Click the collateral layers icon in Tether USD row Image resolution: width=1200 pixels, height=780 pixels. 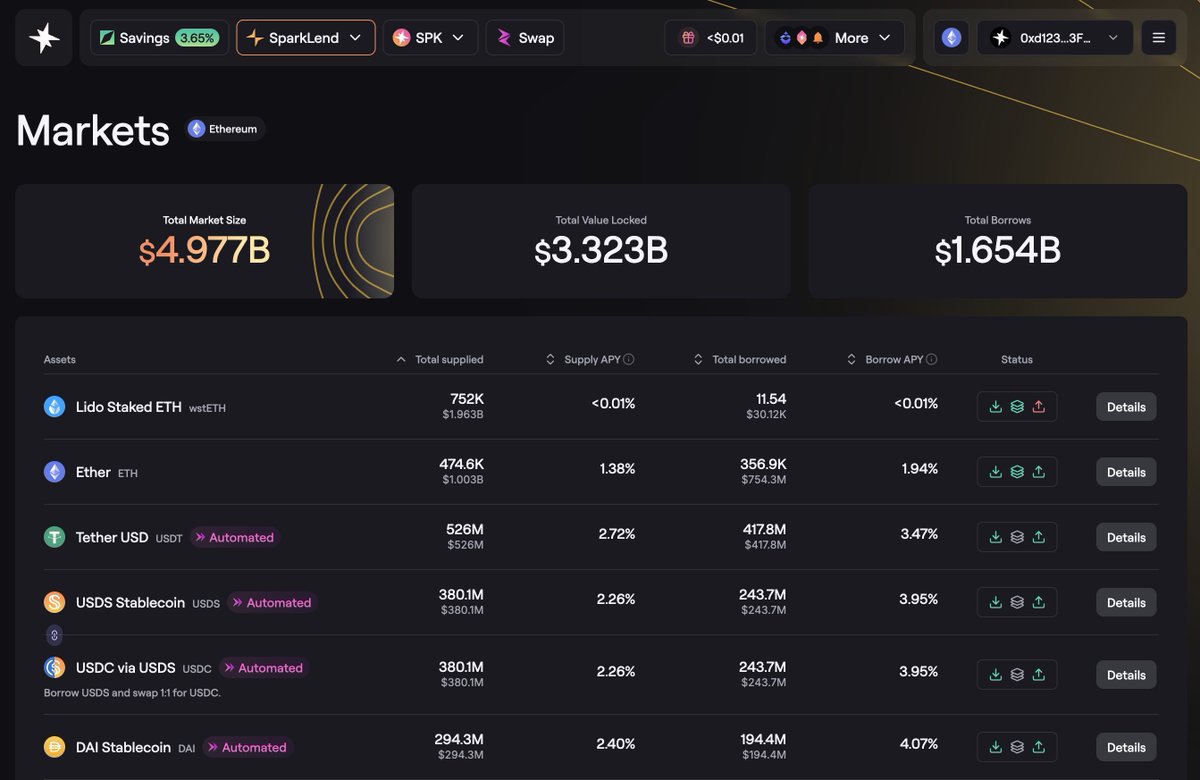[x=1017, y=537]
